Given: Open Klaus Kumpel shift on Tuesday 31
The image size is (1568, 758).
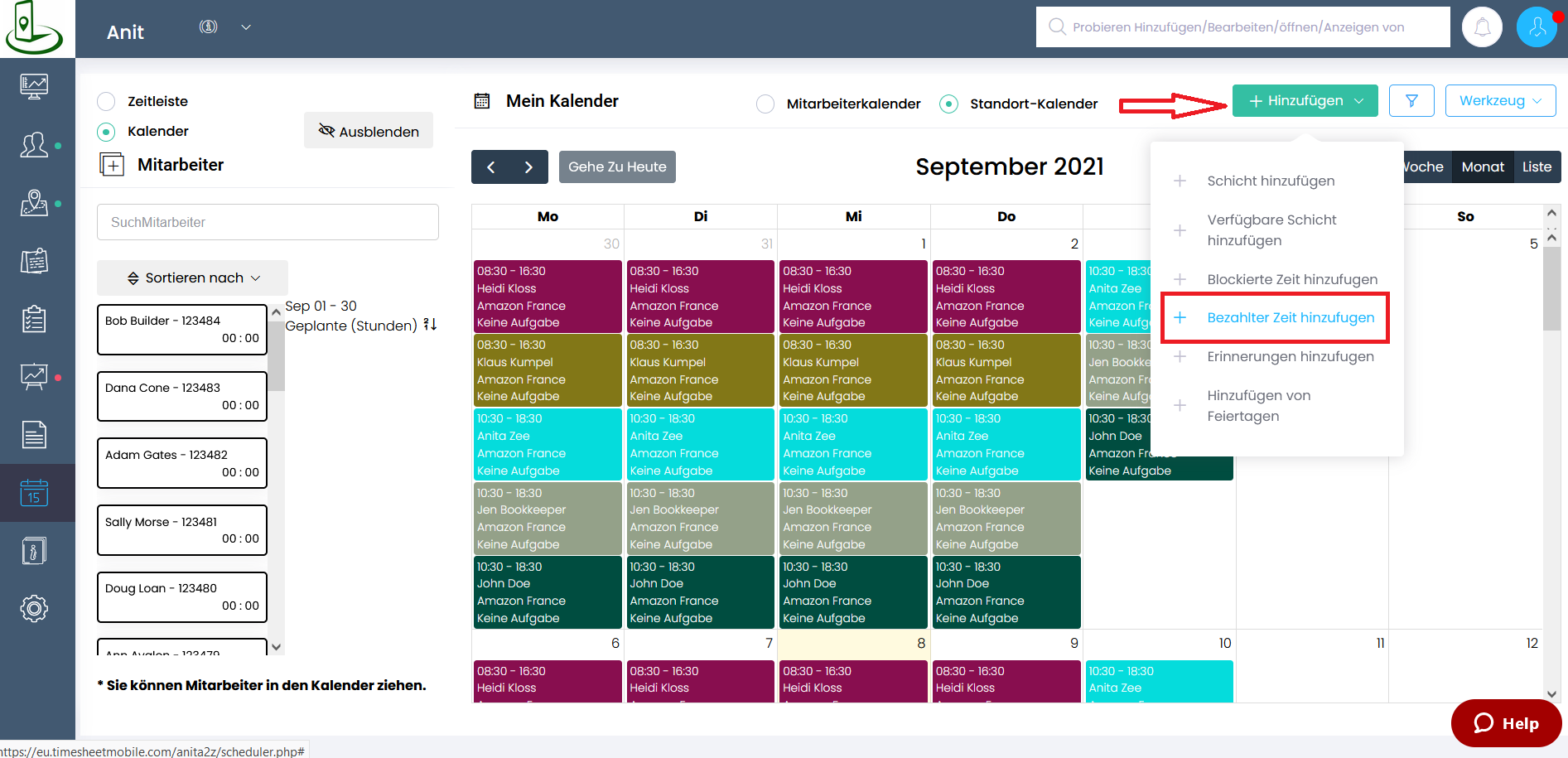Looking at the screenshot, I should [701, 370].
